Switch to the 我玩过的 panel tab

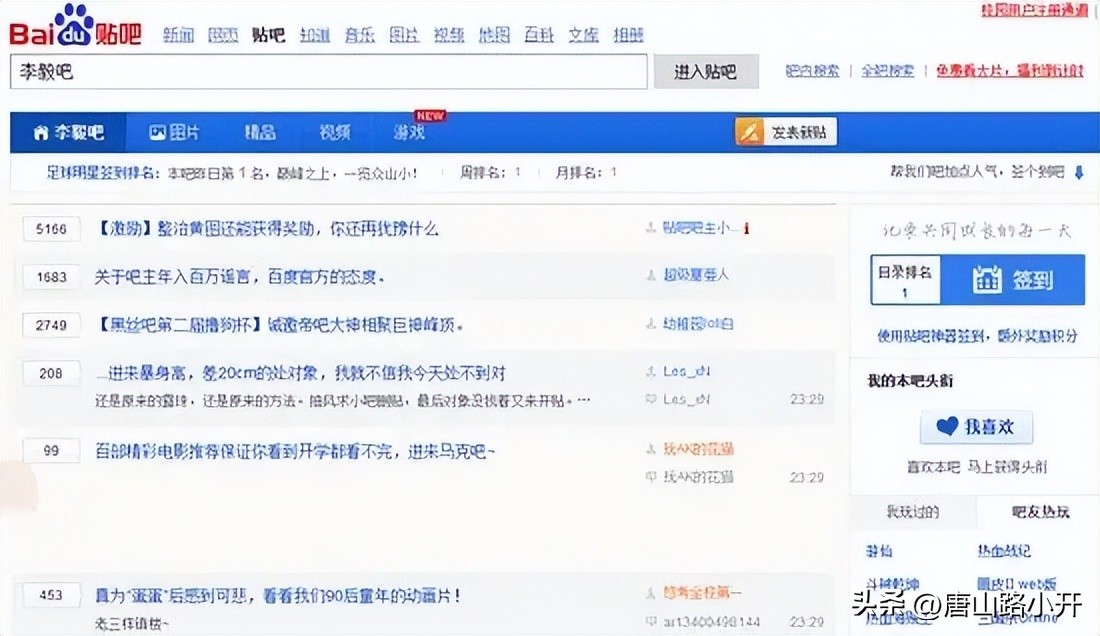tap(913, 511)
